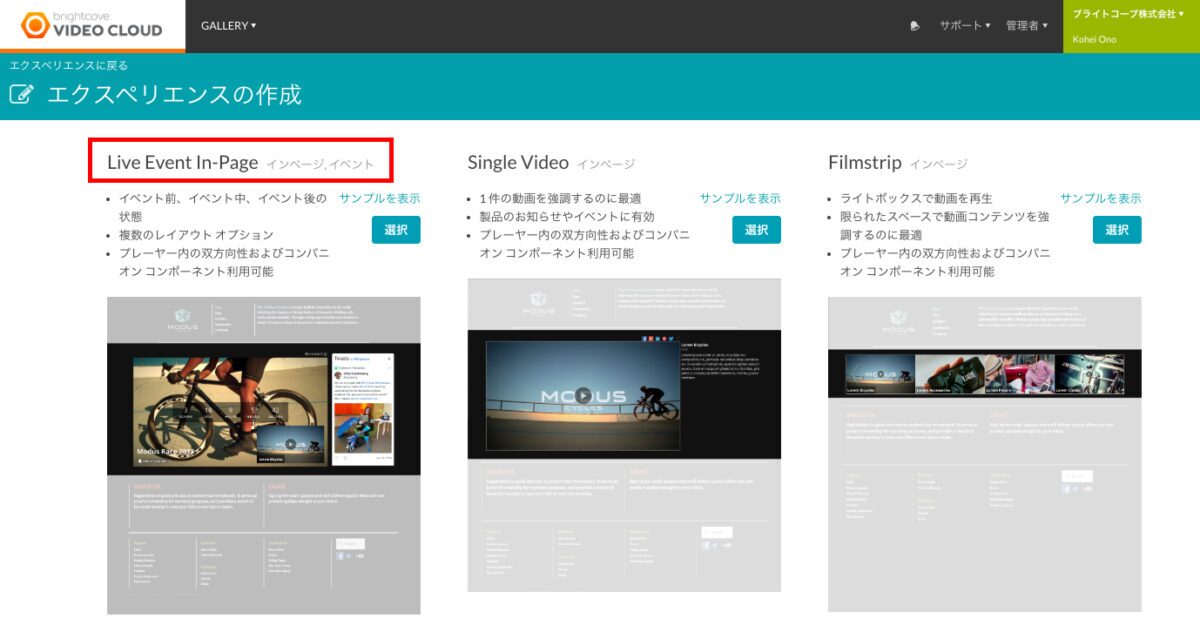Click the Brightcove Video Cloud logo
Viewport: 1200px width, 625px height.
(92, 25)
